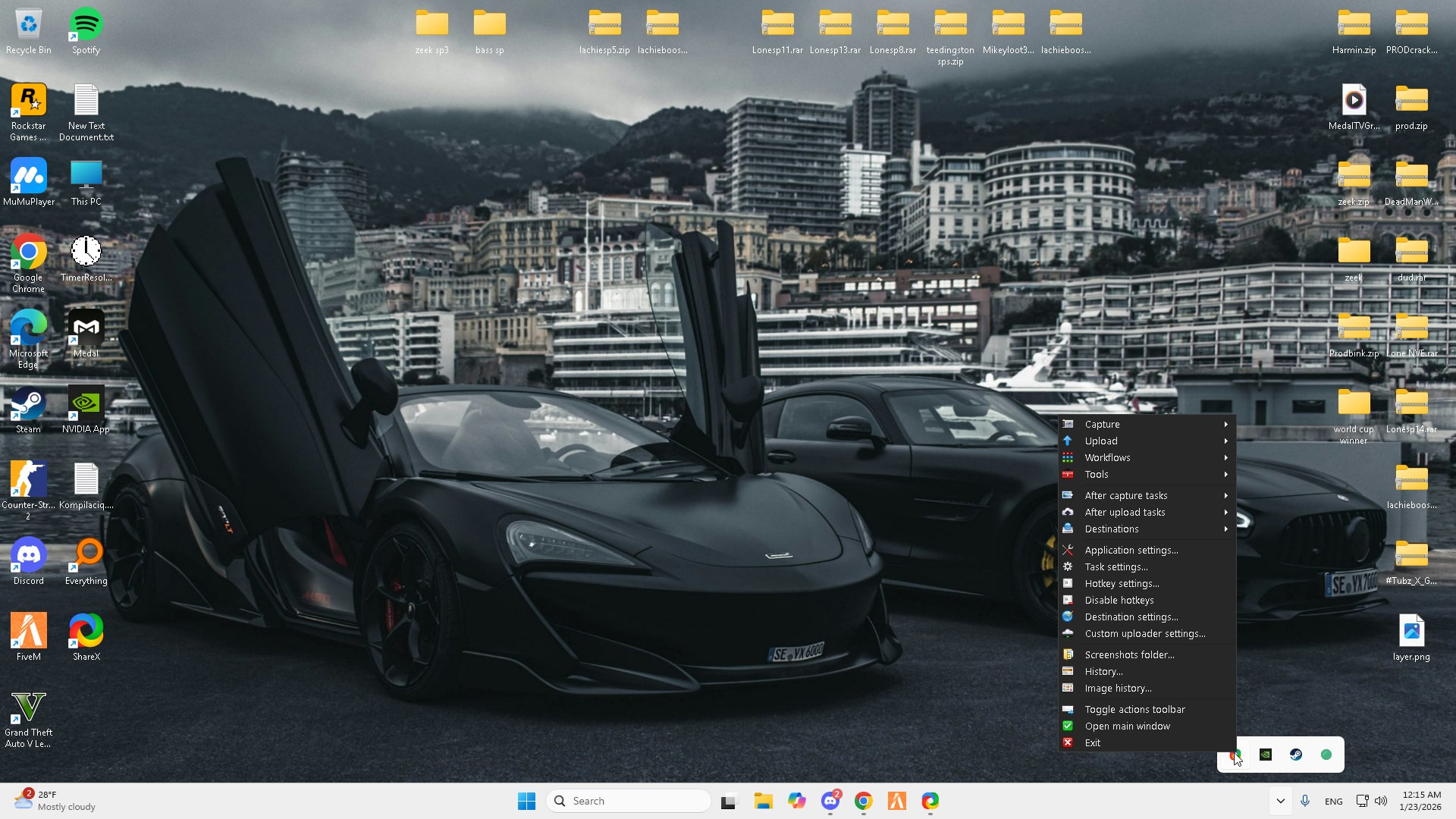Open the ShareX desktop icon
Screen dimensions: 1456x819
coord(86,632)
